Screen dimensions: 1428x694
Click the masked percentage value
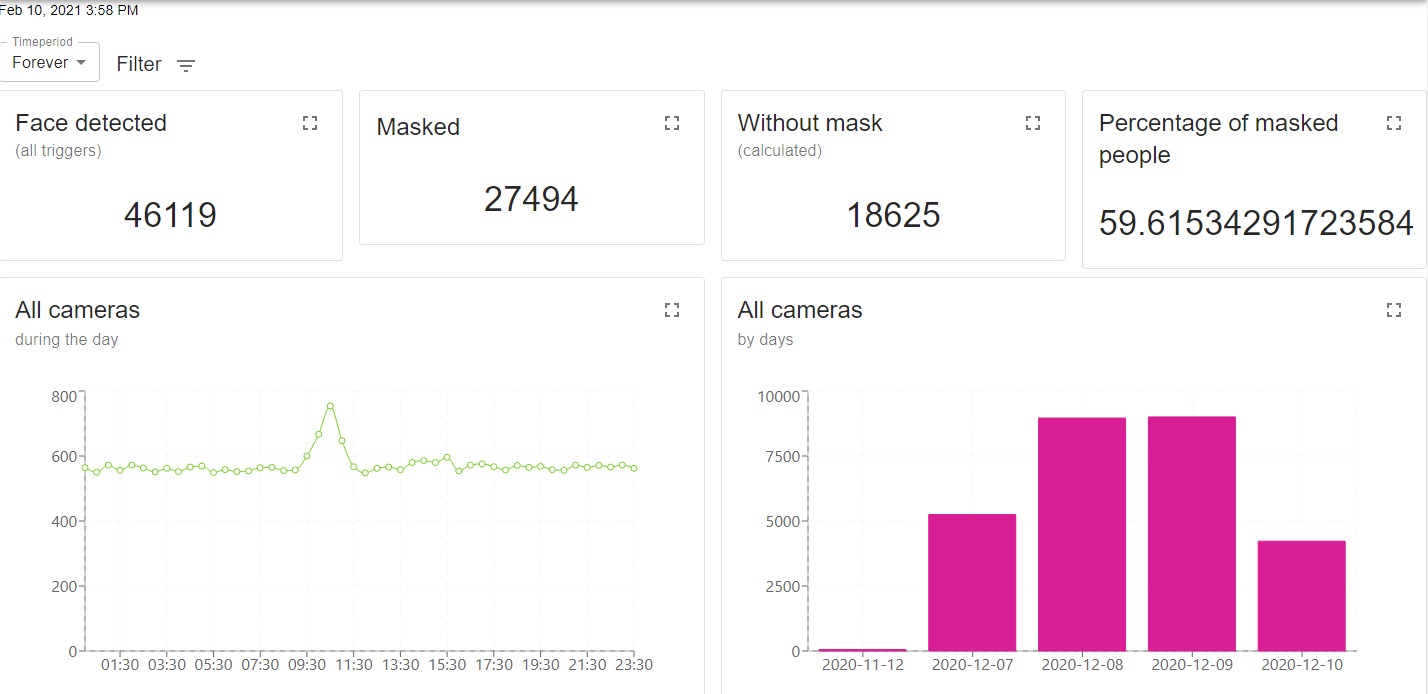tap(1255, 223)
